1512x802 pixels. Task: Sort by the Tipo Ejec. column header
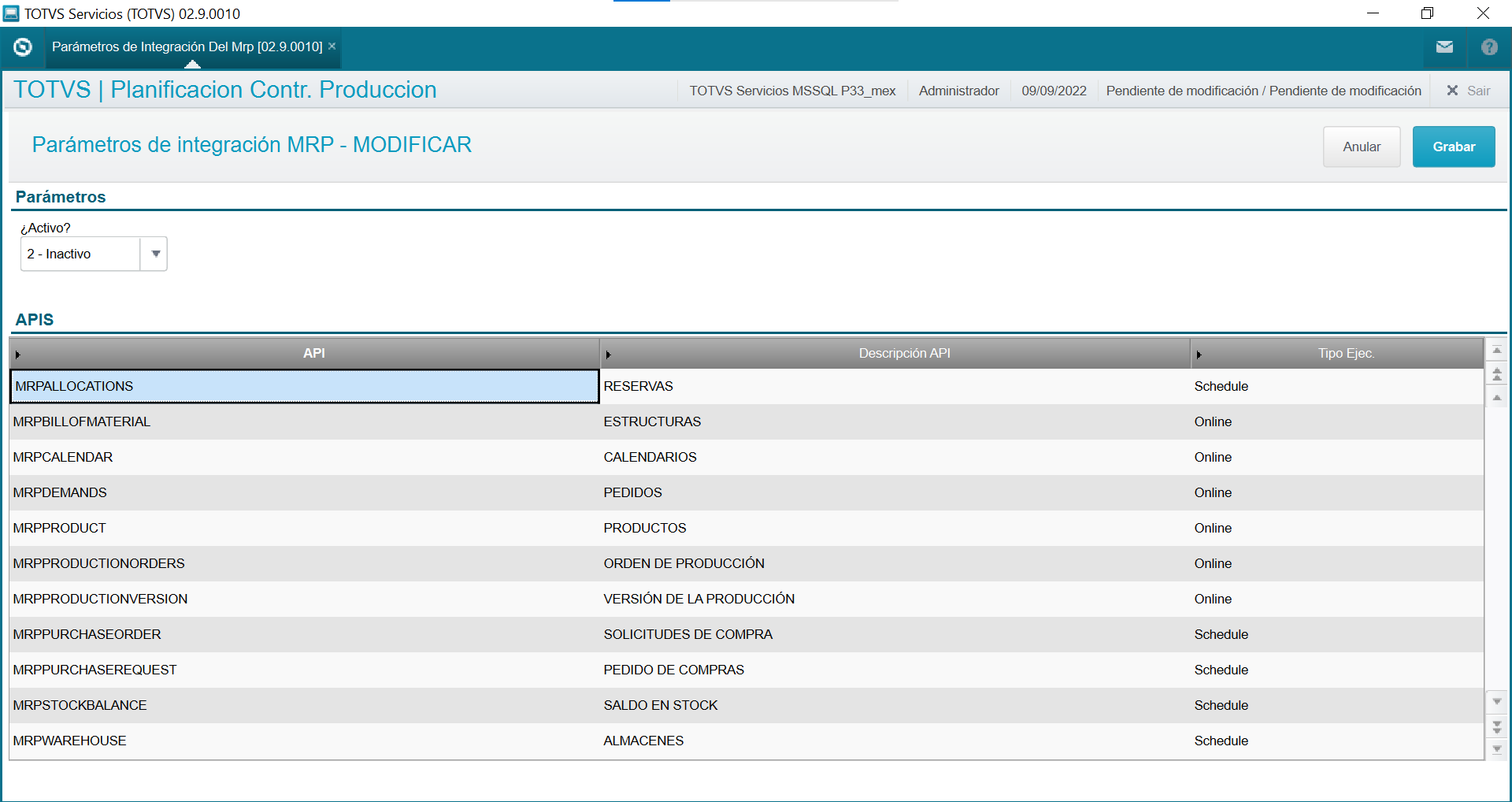[x=1338, y=354]
